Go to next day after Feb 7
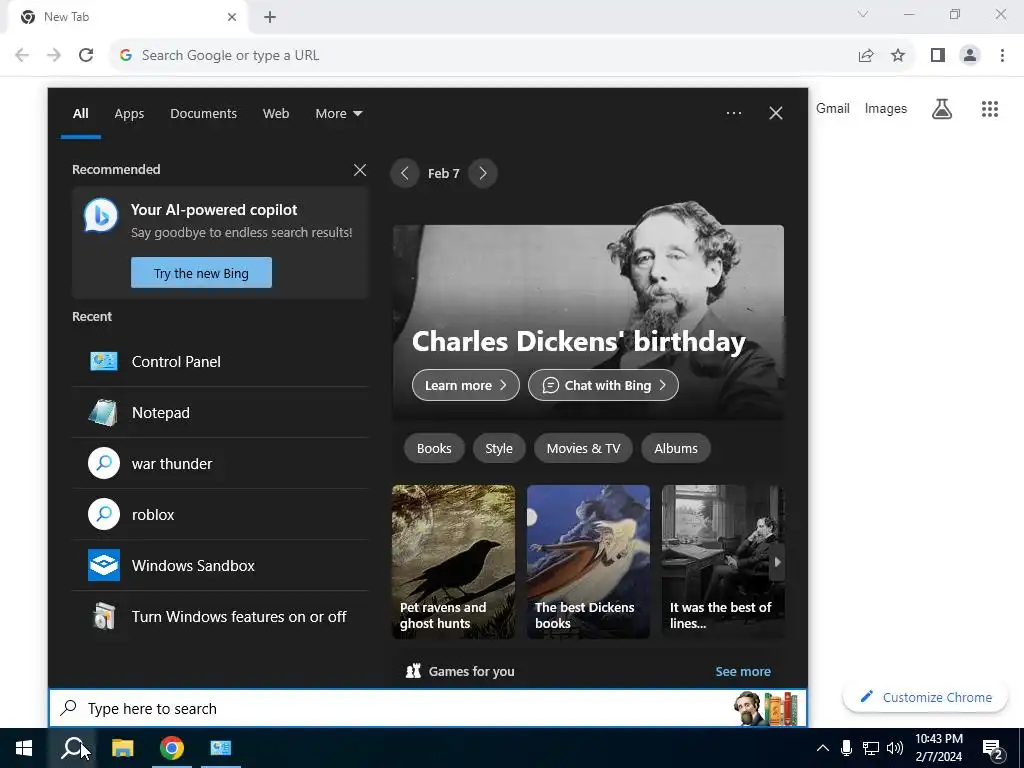This screenshot has width=1024, height=768. (x=483, y=173)
